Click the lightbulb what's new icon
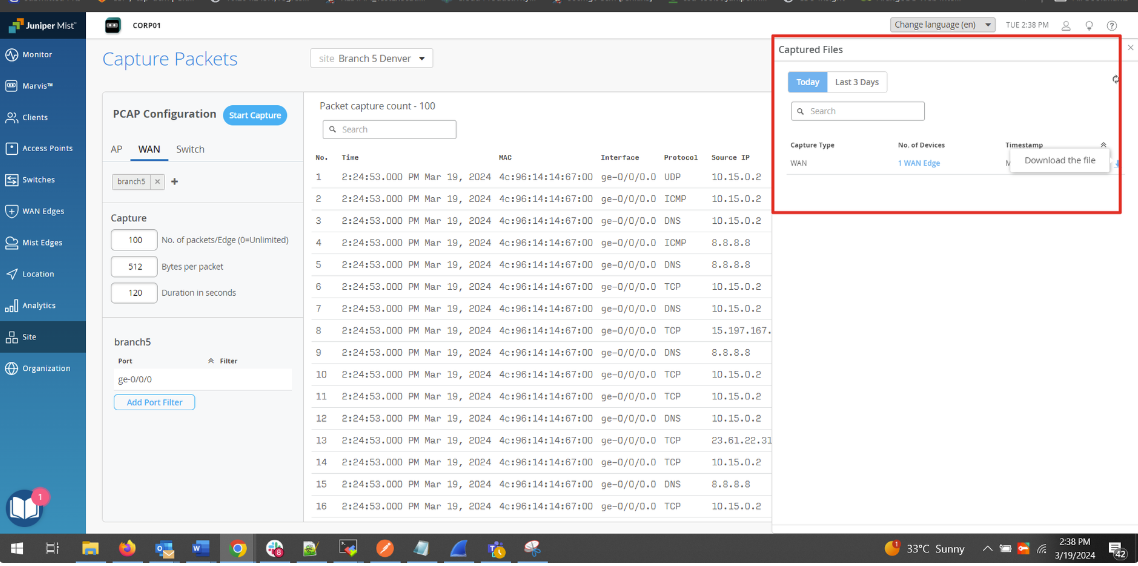The height and width of the screenshot is (566, 1138). 1089,25
